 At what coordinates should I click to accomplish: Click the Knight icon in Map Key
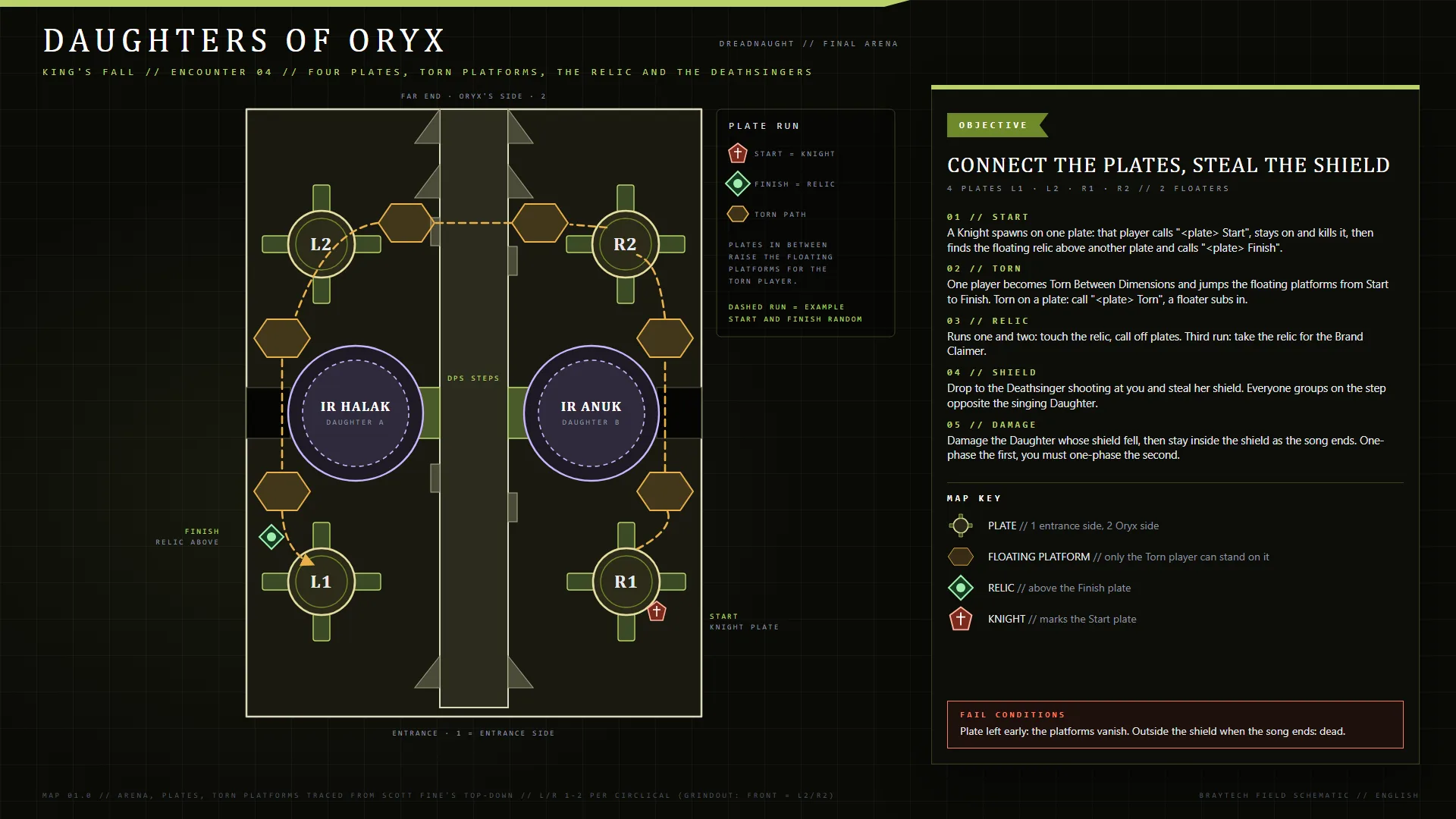click(961, 619)
